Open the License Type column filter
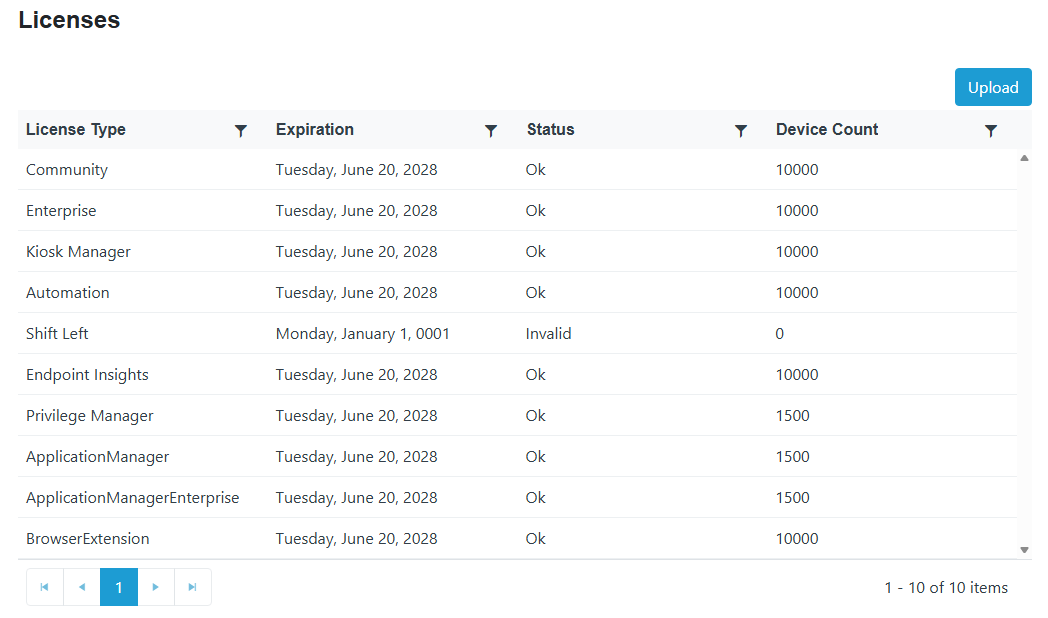The height and width of the screenshot is (618, 1048). pyautogui.click(x=241, y=130)
